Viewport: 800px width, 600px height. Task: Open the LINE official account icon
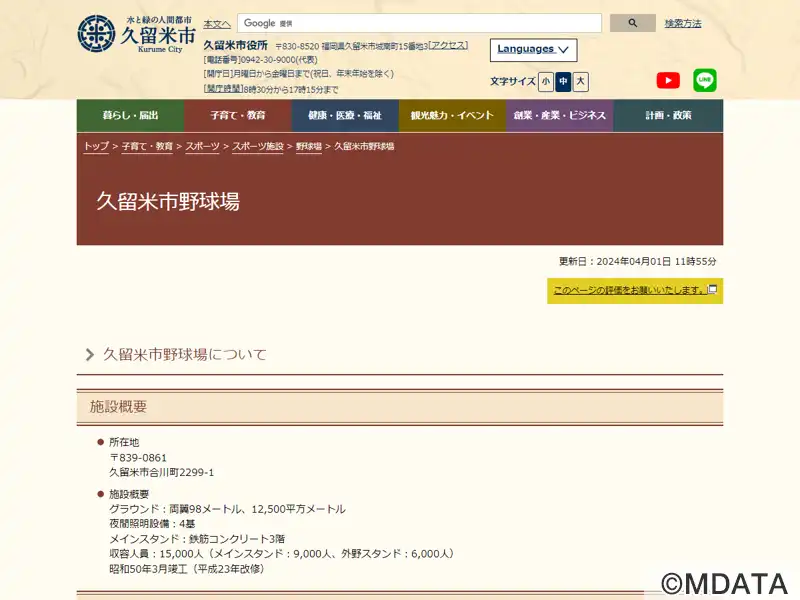705,81
